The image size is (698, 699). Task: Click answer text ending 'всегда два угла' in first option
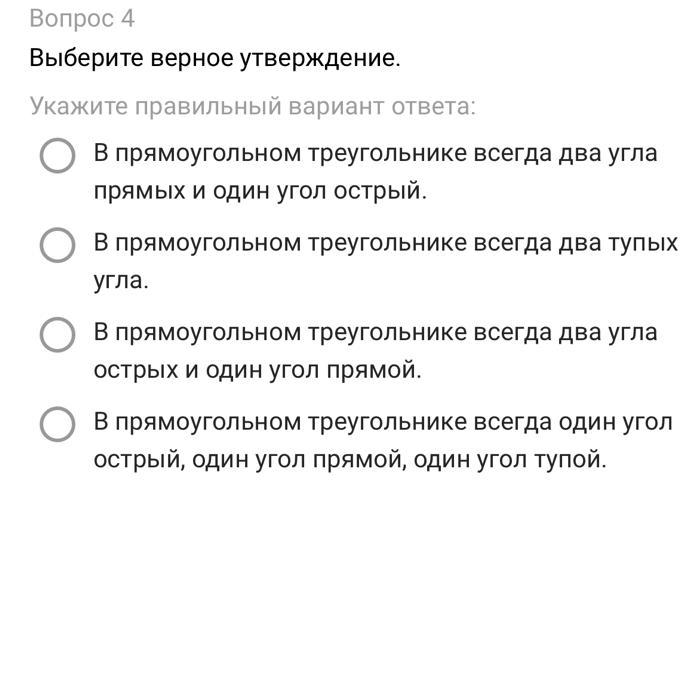(x=375, y=154)
